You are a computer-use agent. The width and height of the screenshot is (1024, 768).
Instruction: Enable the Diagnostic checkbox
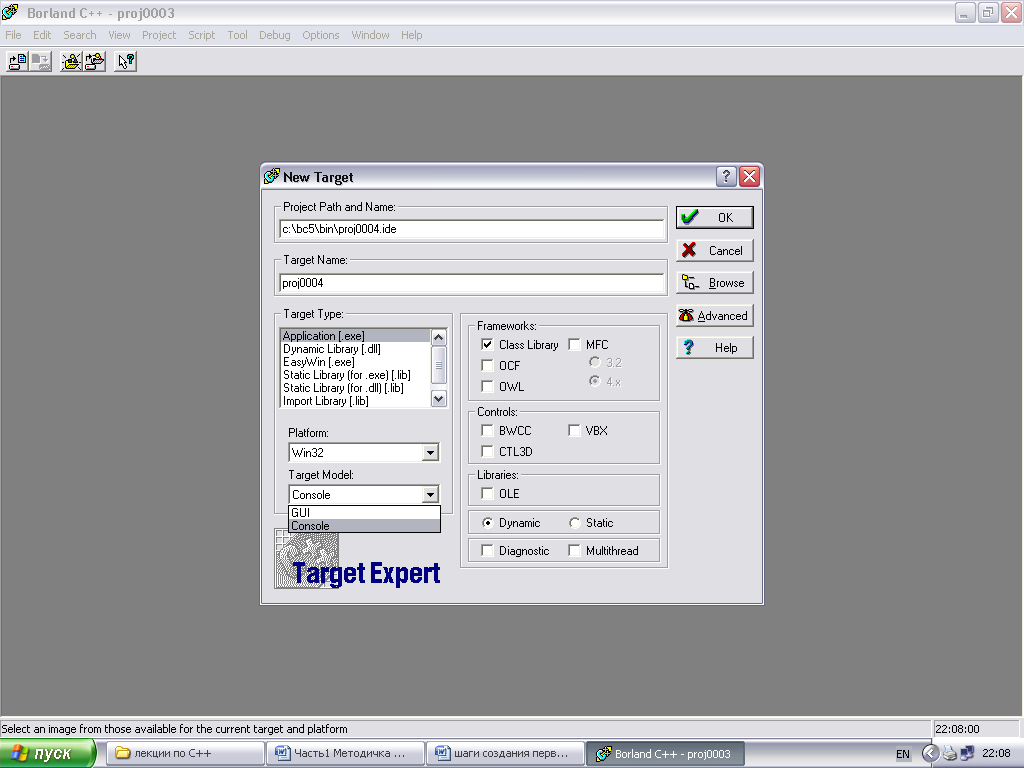coord(487,551)
